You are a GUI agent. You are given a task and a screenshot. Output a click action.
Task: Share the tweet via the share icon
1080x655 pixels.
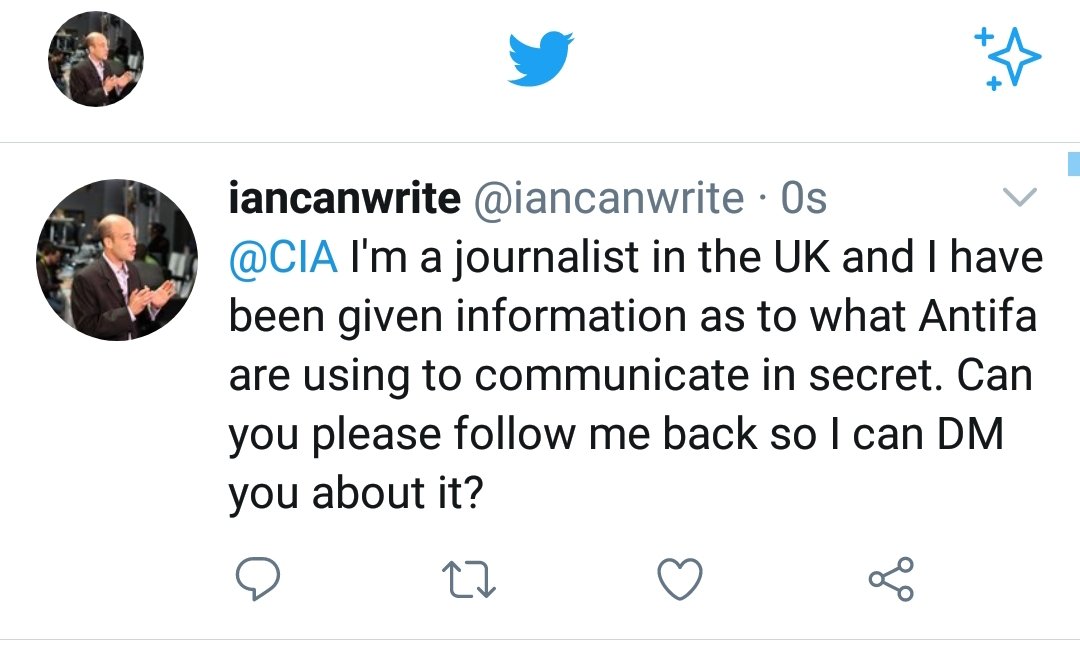[x=891, y=578]
